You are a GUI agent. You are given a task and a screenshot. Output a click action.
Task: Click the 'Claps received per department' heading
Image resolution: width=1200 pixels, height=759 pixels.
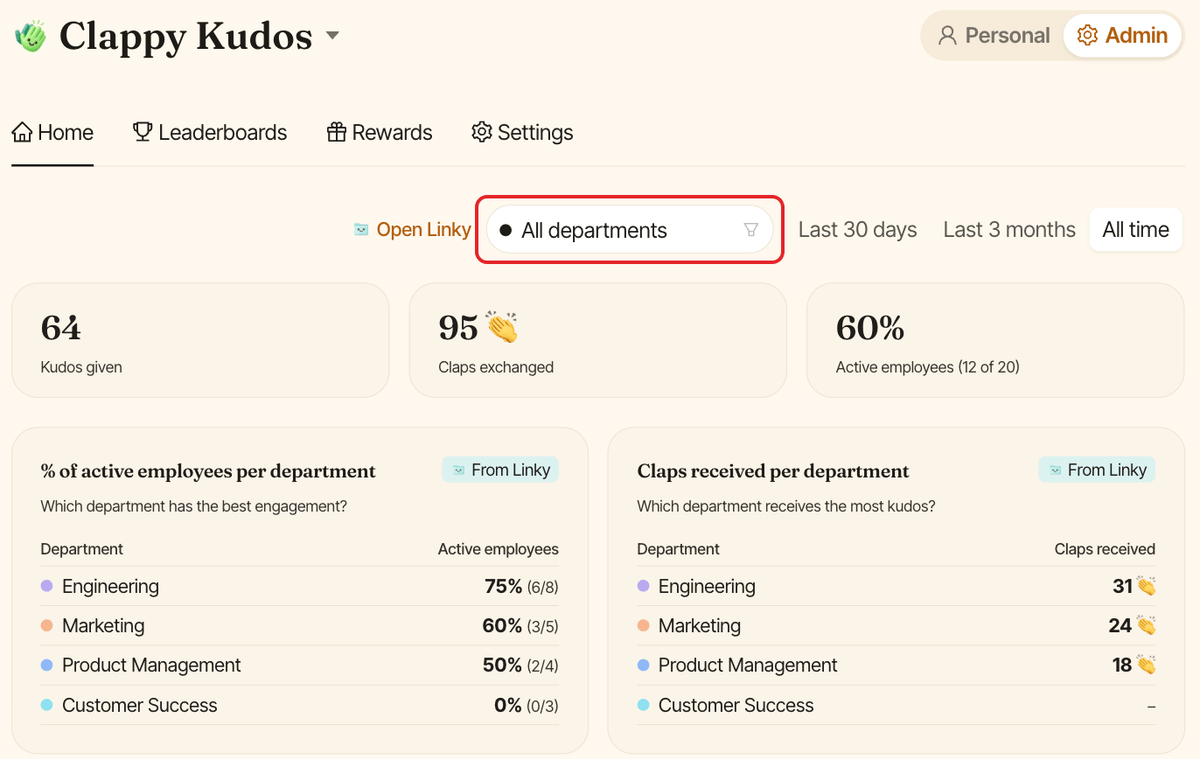tap(773, 471)
